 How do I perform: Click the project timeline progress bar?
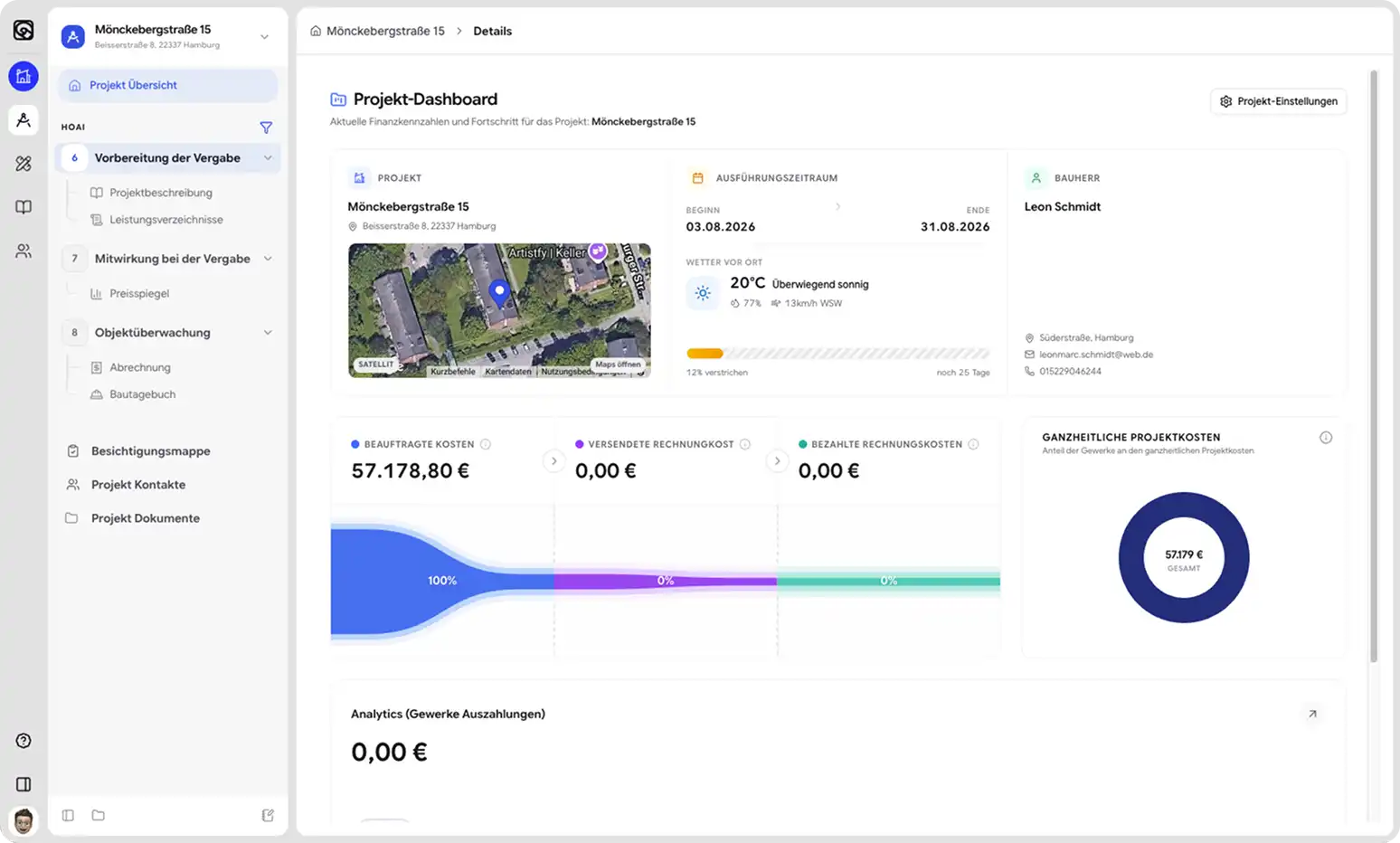click(837, 354)
